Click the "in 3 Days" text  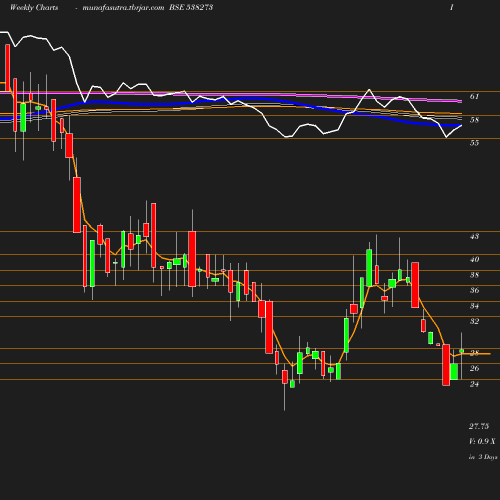point(483,457)
